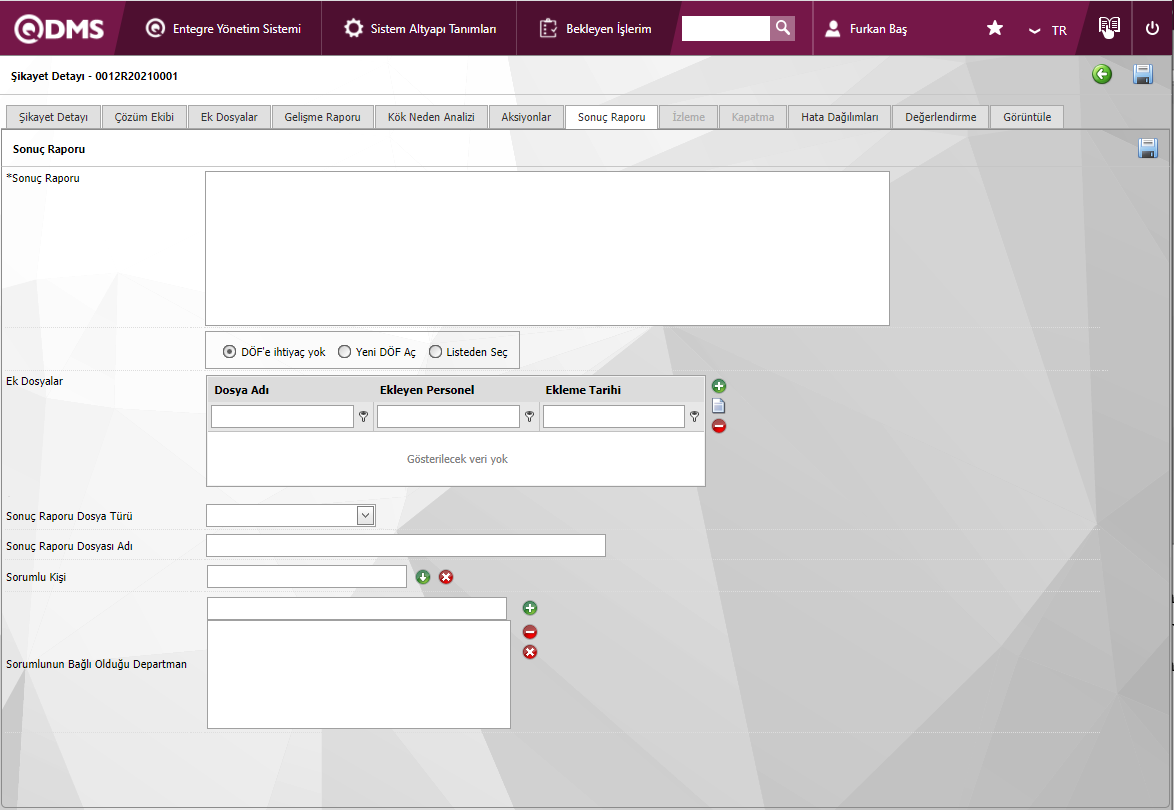The height and width of the screenshot is (810, 1174).
Task: Switch to Kök Neden Analizi tab
Action: 431,117
